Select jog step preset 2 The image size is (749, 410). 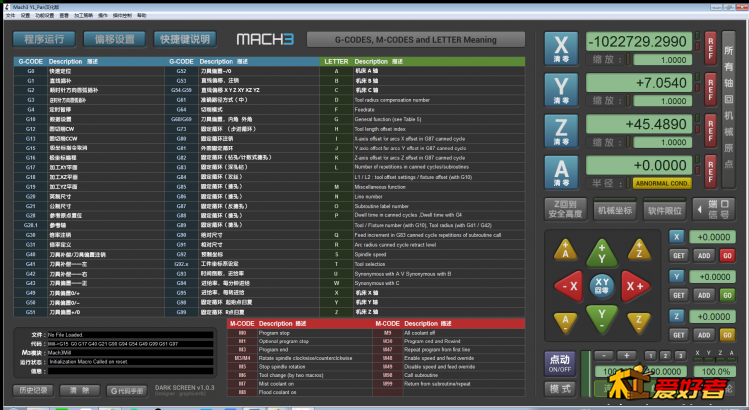(665, 356)
